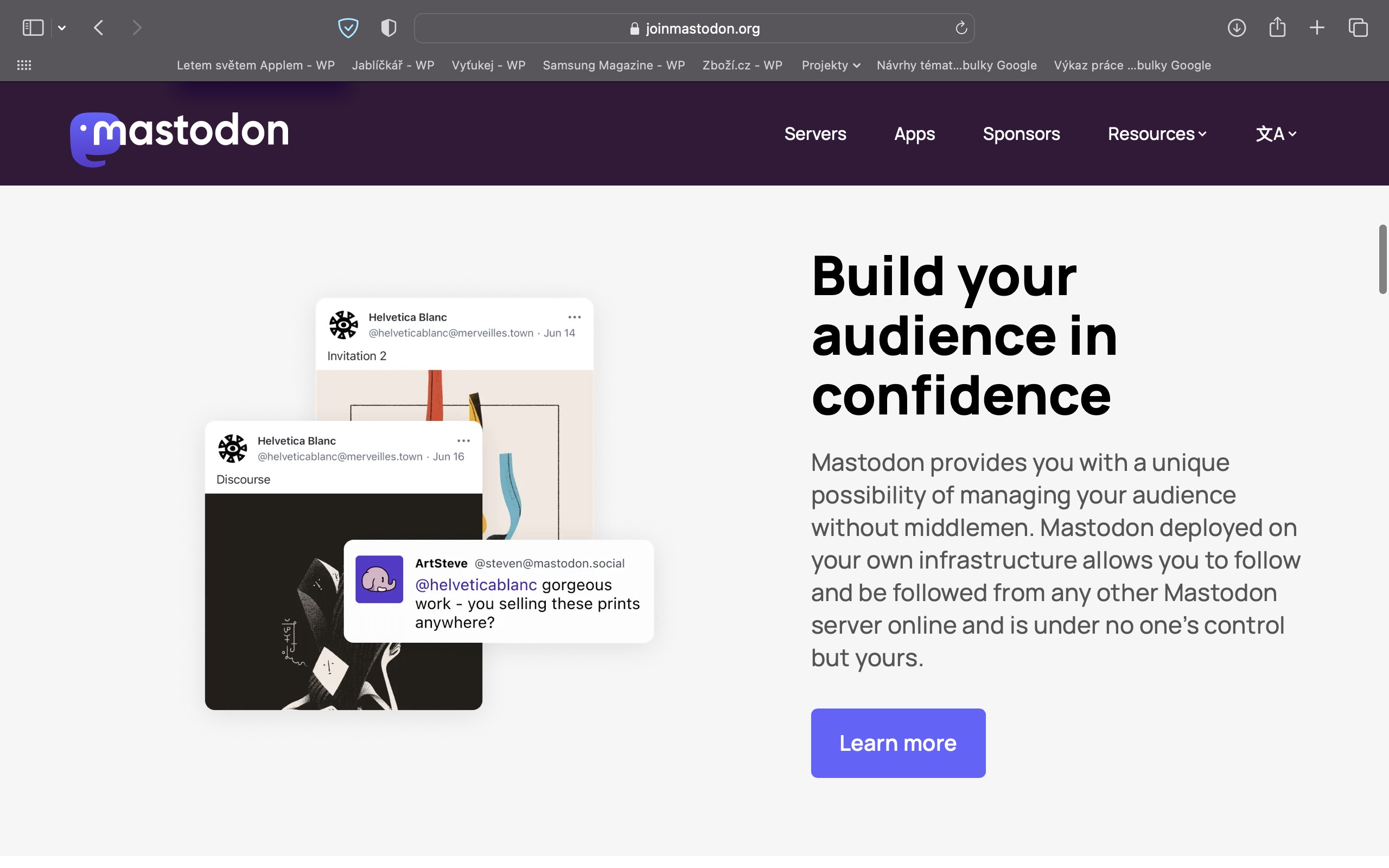This screenshot has height=868, width=1389.
Task: Expand the Resources dropdown menu
Action: coord(1157,134)
